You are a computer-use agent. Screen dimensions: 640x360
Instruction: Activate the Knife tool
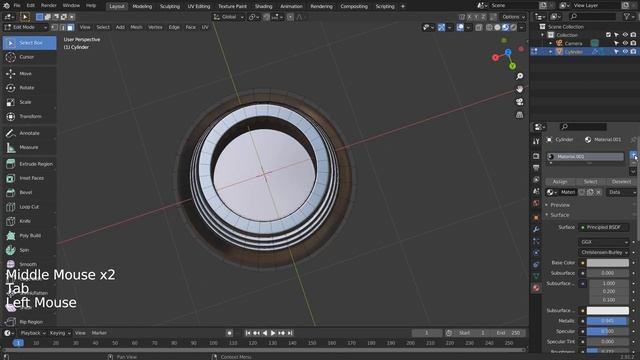[x=29, y=221]
